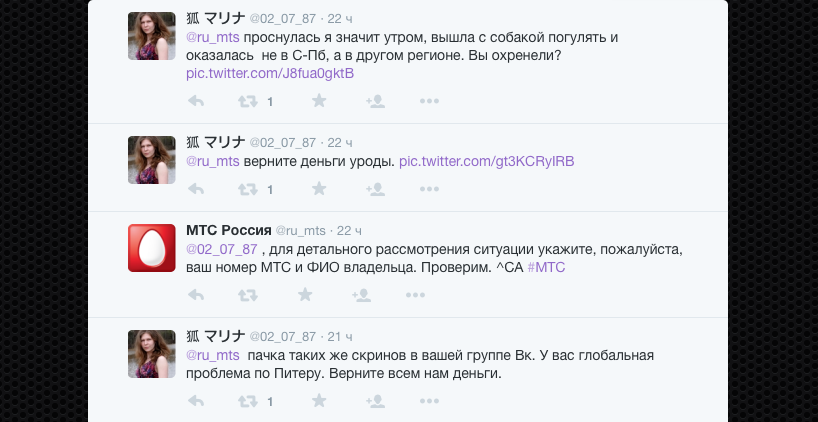The height and width of the screenshot is (422, 818).
Task: Reply to the "верните деньги уроды" tweet
Action: click(197, 188)
